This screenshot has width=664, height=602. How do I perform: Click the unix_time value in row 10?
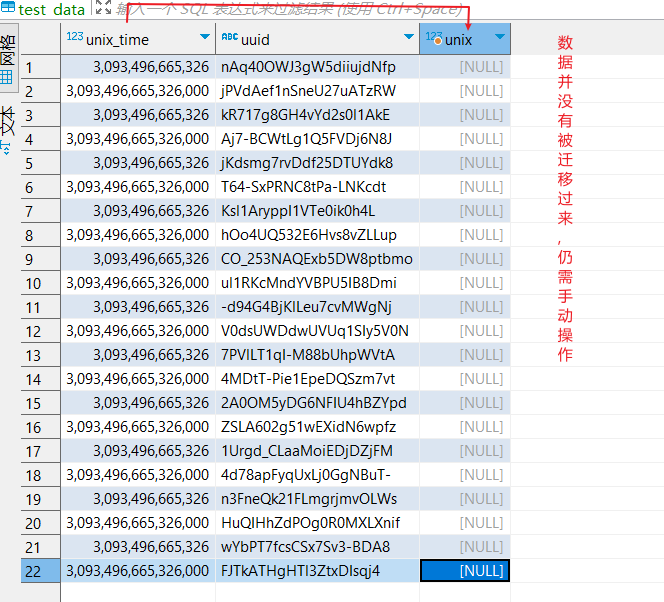pyautogui.click(x=138, y=283)
